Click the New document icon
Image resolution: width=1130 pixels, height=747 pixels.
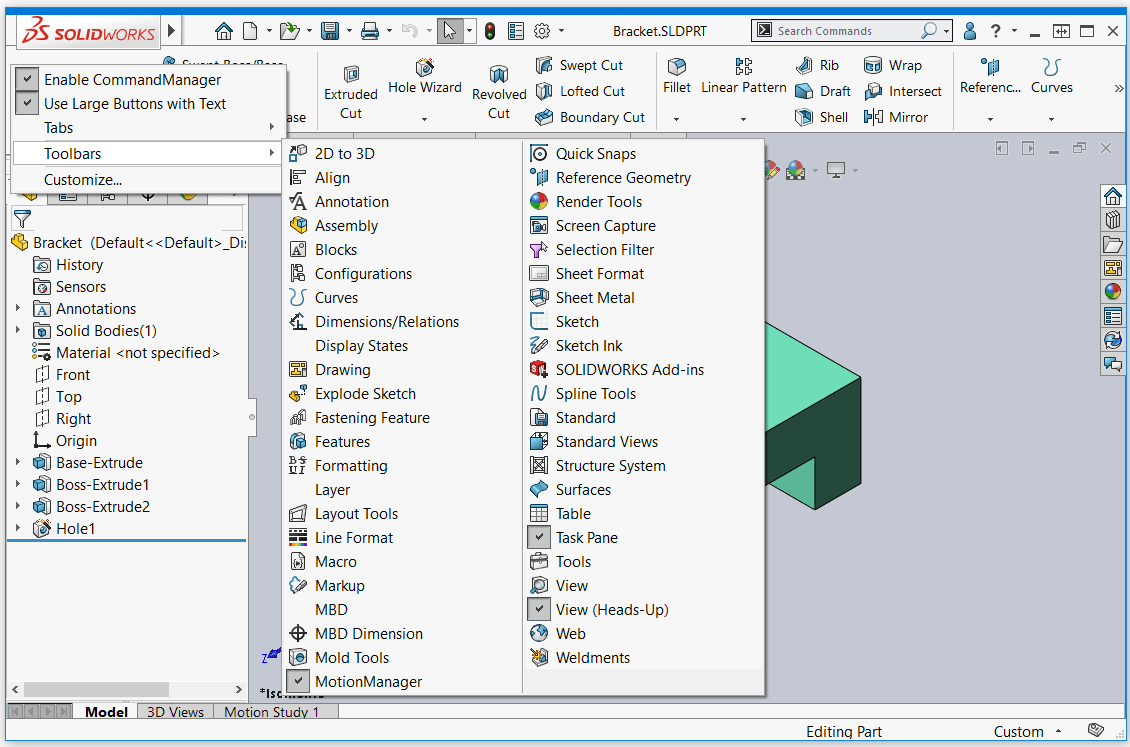[x=250, y=31]
